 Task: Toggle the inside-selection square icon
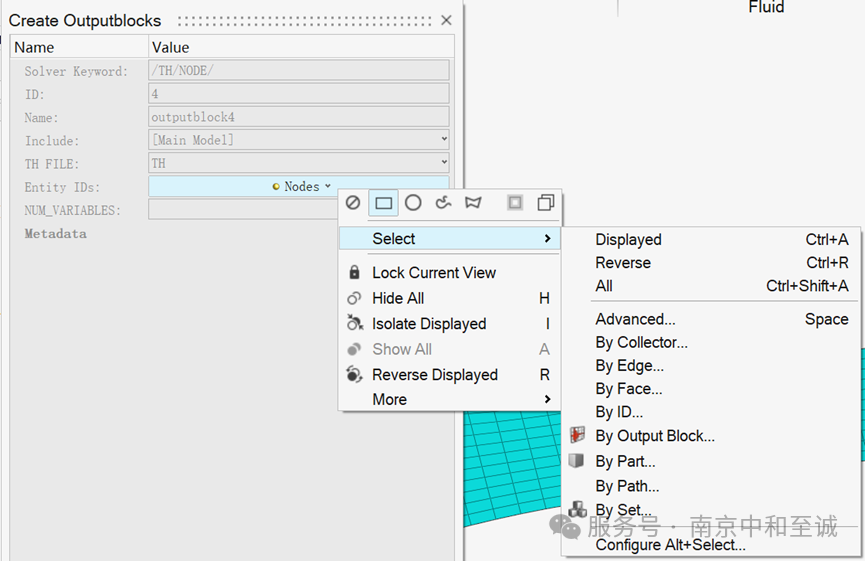pyautogui.click(x=515, y=203)
